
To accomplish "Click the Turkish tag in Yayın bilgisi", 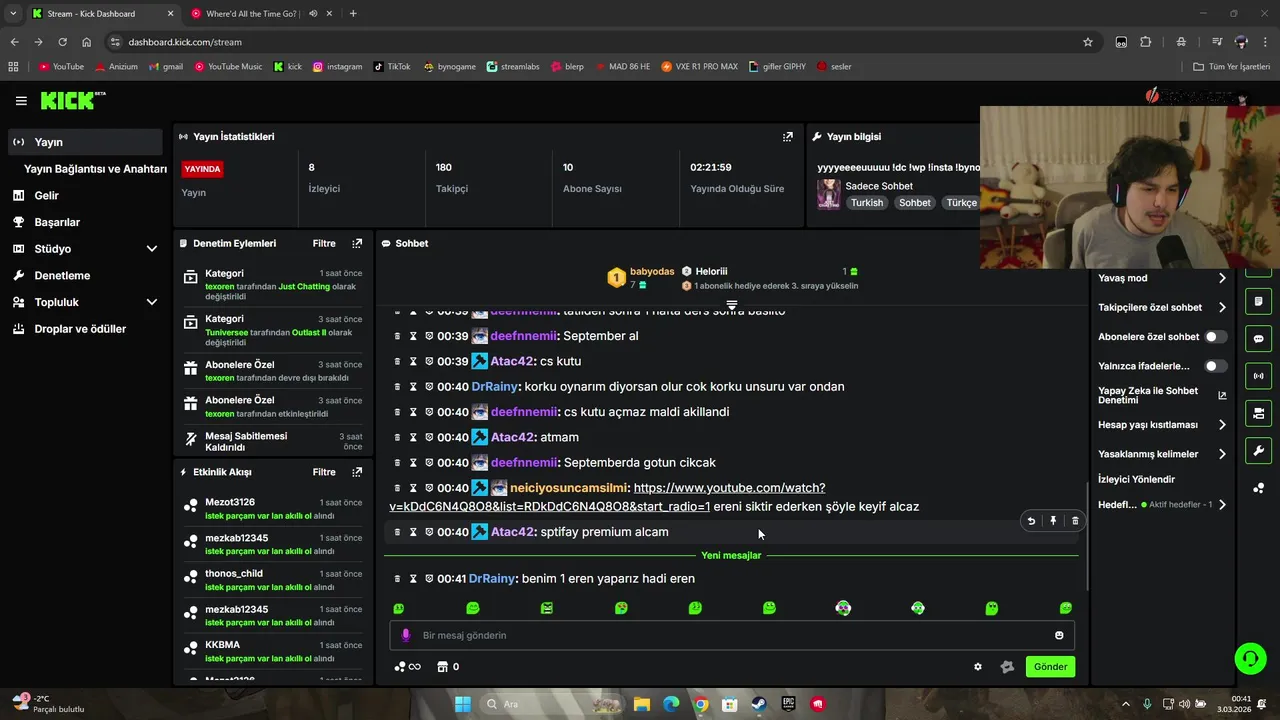I will click(867, 203).
